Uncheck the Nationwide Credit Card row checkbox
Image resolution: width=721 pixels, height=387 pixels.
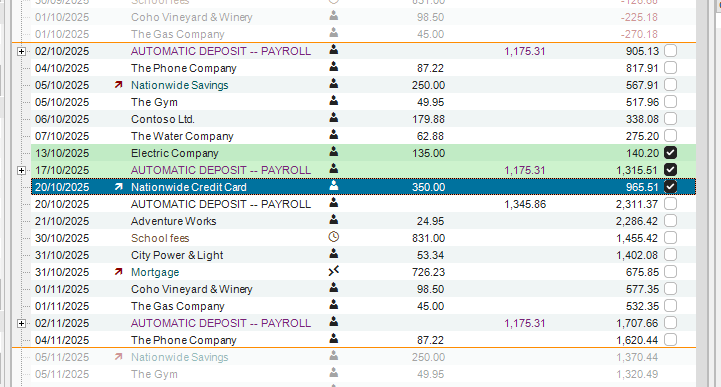point(670,187)
